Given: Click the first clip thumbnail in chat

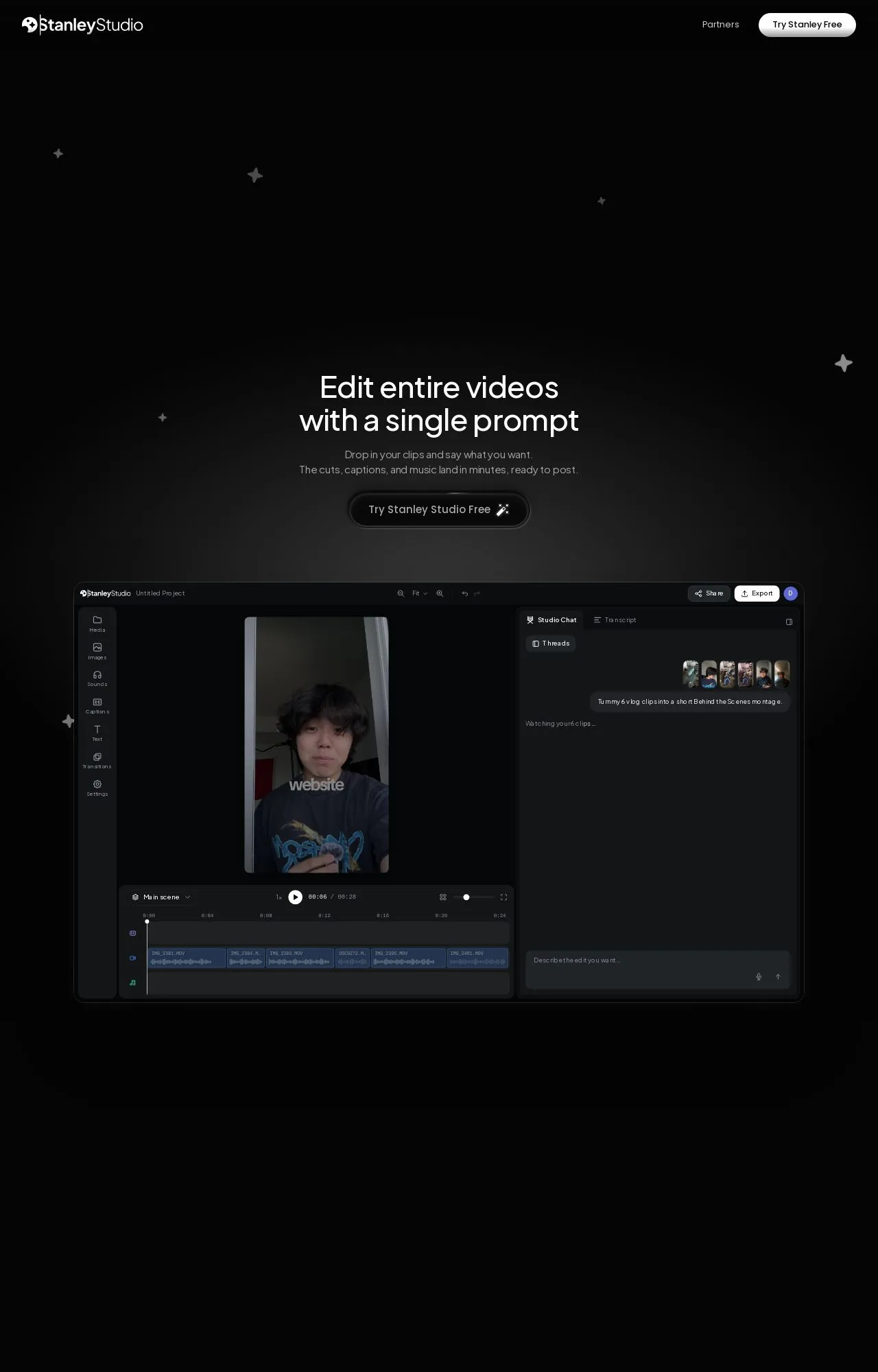Looking at the screenshot, I should 691,674.
